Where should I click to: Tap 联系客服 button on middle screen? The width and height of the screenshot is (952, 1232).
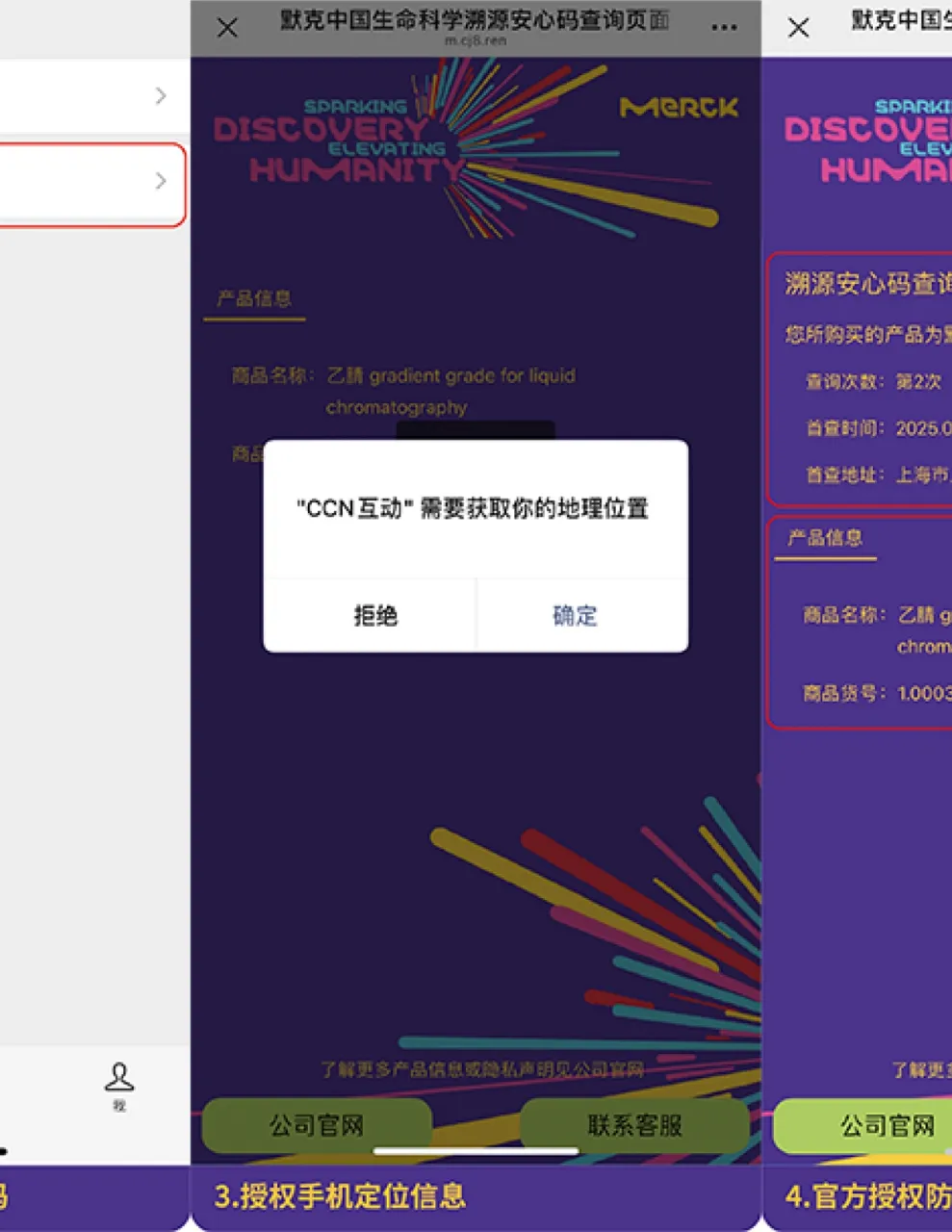coord(634,1125)
